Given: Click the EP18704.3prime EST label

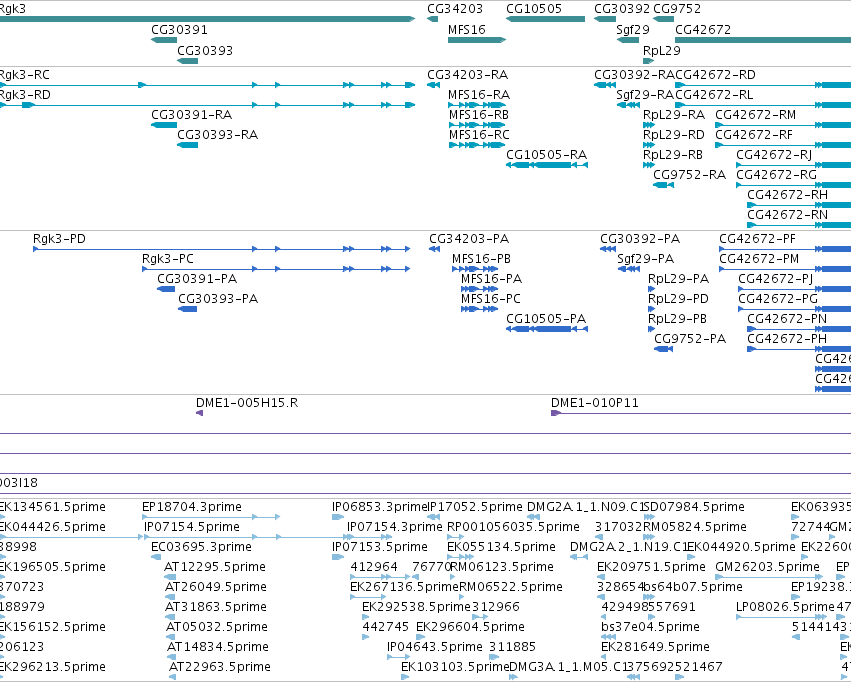Looking at the screenshot, I should tap(192, 507).
